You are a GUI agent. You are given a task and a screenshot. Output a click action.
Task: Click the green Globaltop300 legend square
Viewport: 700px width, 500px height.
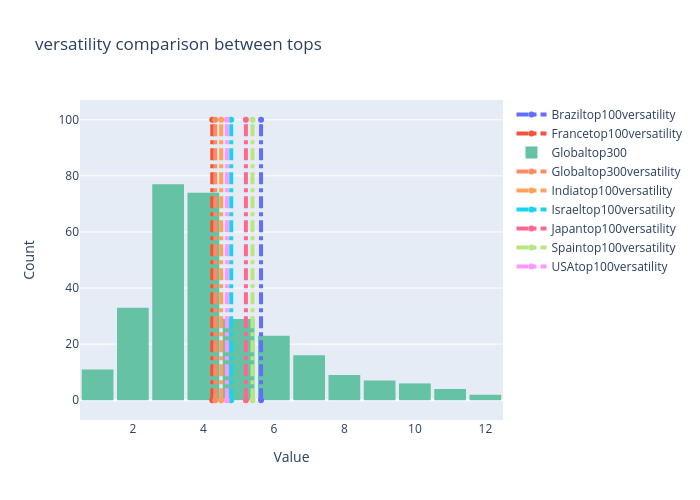(531, 153)
